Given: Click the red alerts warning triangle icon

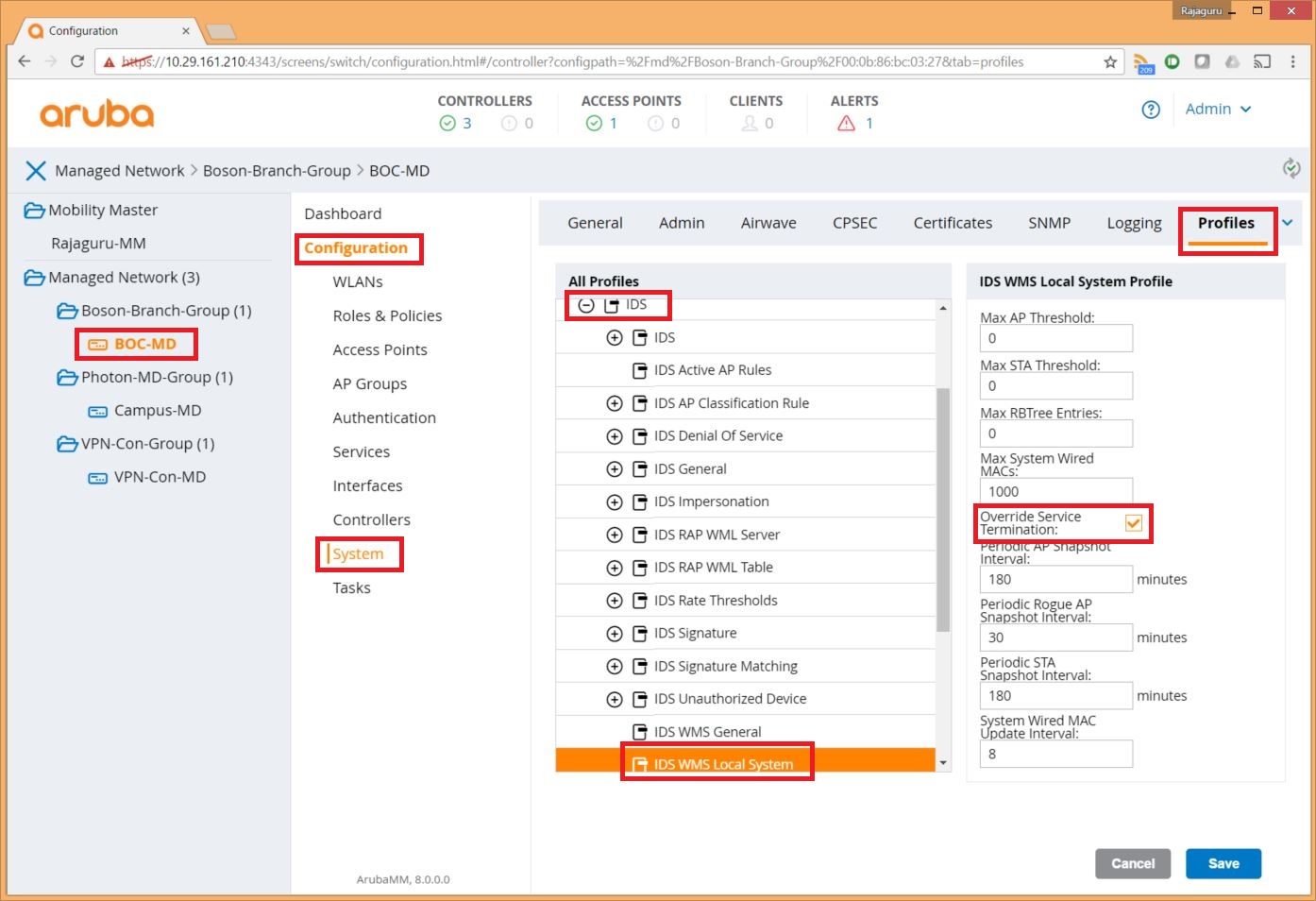Looking at the screenshot, I should point(846,124).
